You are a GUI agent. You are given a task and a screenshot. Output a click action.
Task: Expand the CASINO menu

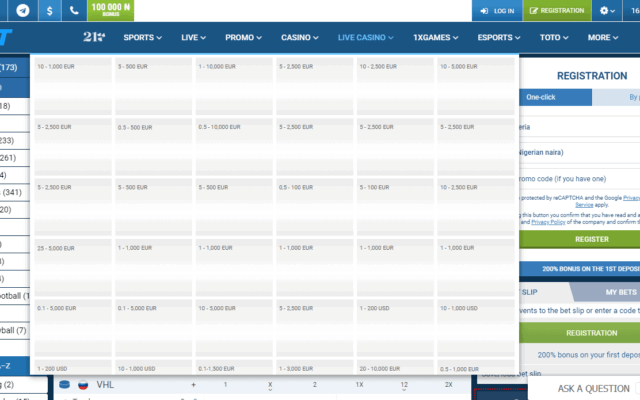[x=300, y=38]
